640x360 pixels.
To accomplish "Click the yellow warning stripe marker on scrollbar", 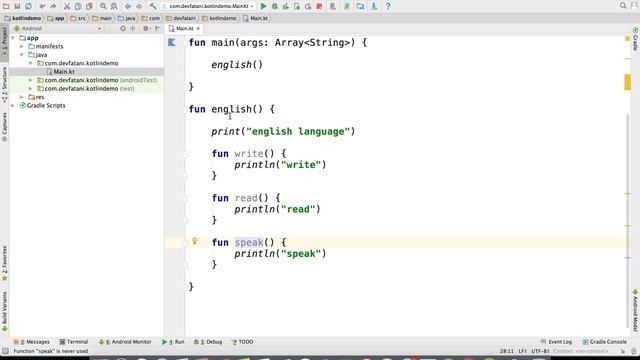I will click(x=627, y=82).
